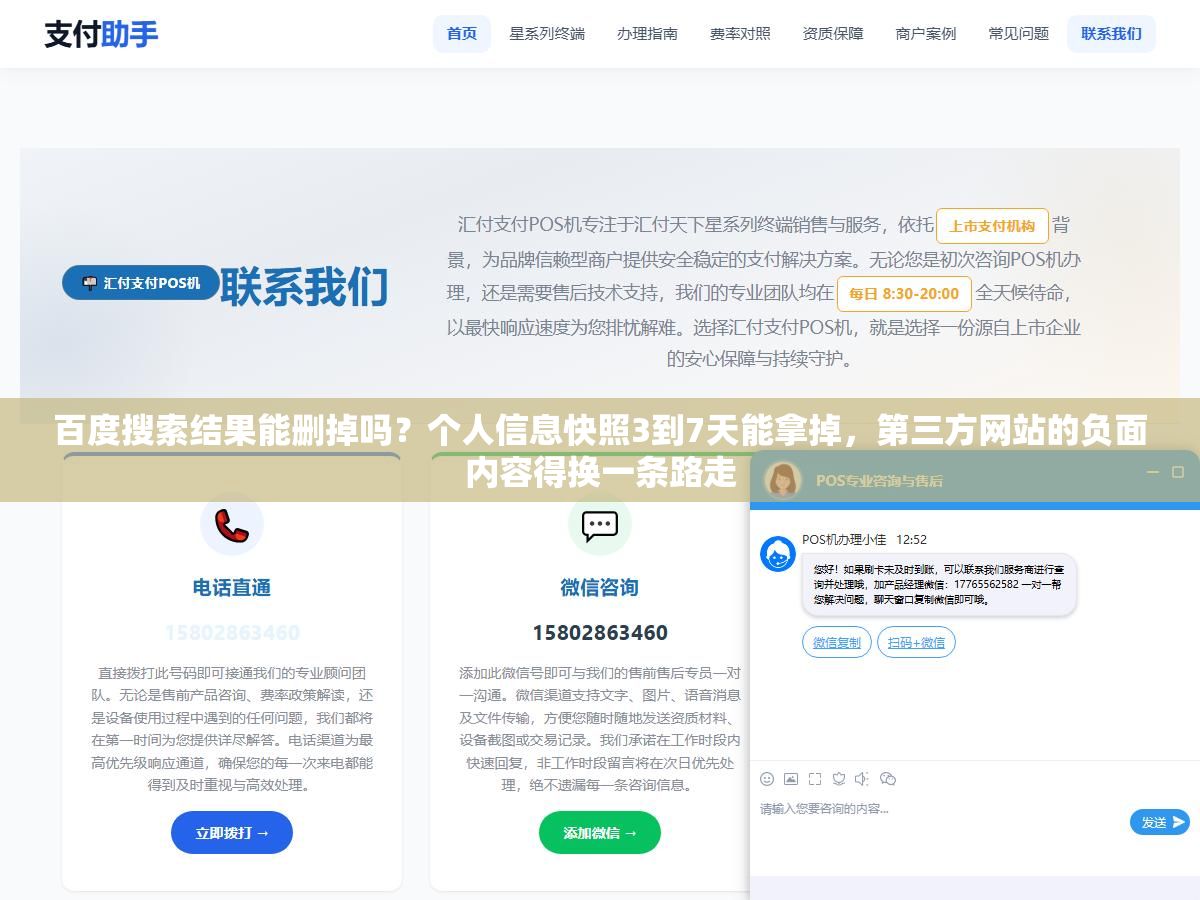This screenshot has width=1200, height=900.
Task: Click the 电话直通 card heading
Action: tap(232, 588)
